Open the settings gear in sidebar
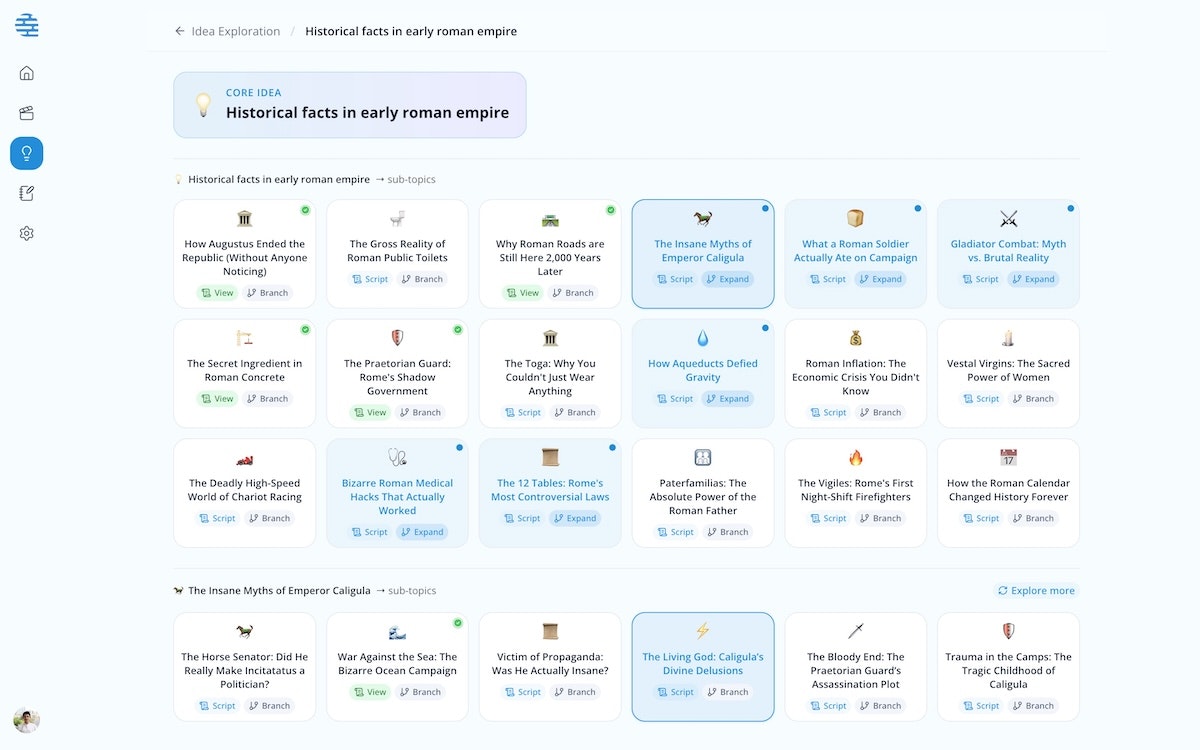 27,233
